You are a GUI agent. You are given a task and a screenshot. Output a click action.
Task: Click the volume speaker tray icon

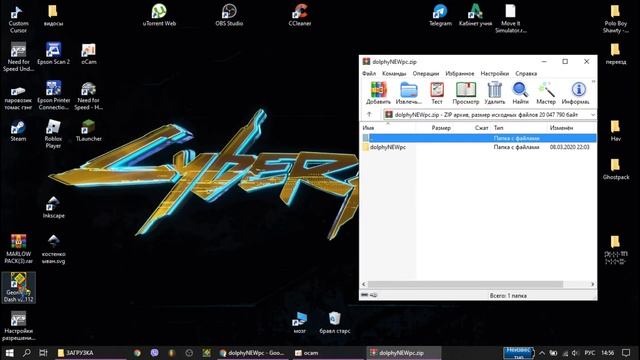point(575,353)
